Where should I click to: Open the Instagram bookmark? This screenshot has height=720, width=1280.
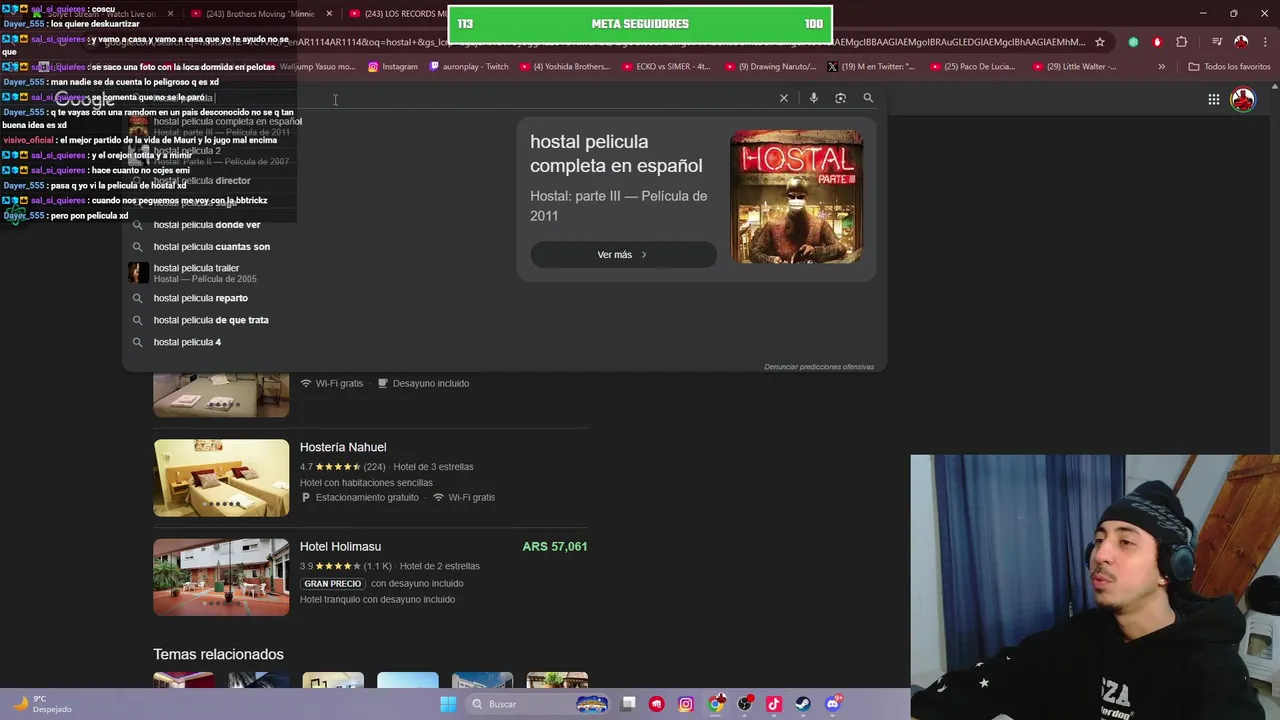tap(393, 67)
